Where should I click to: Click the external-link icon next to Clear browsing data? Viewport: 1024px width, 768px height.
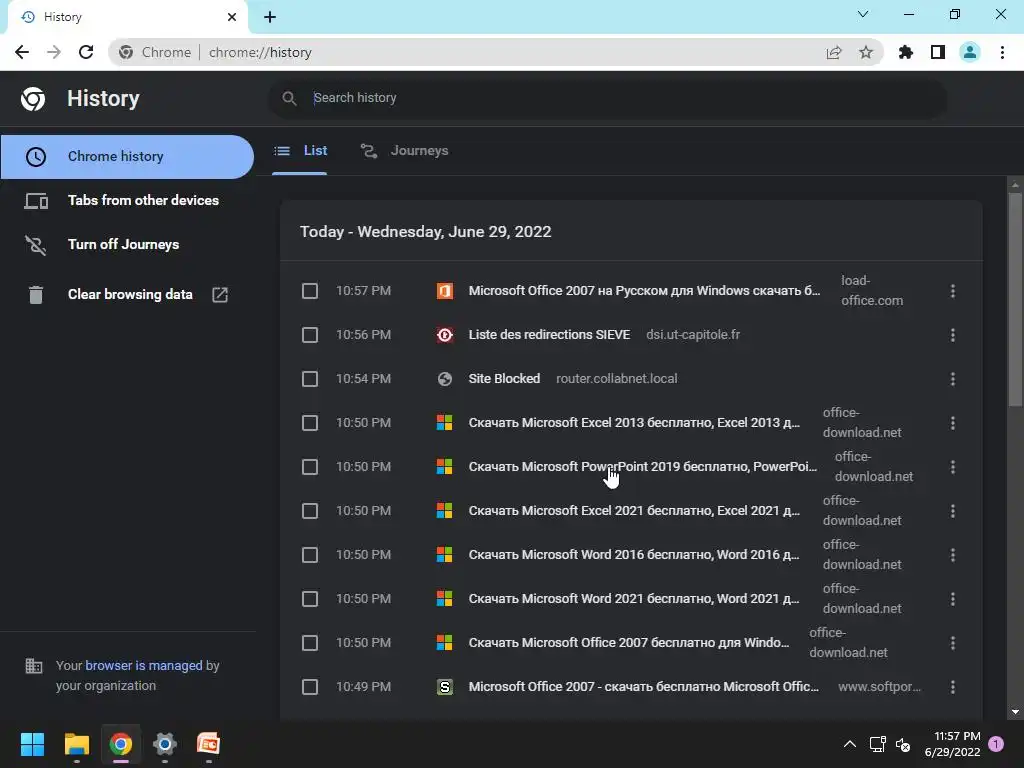click(x=220, y=295)
